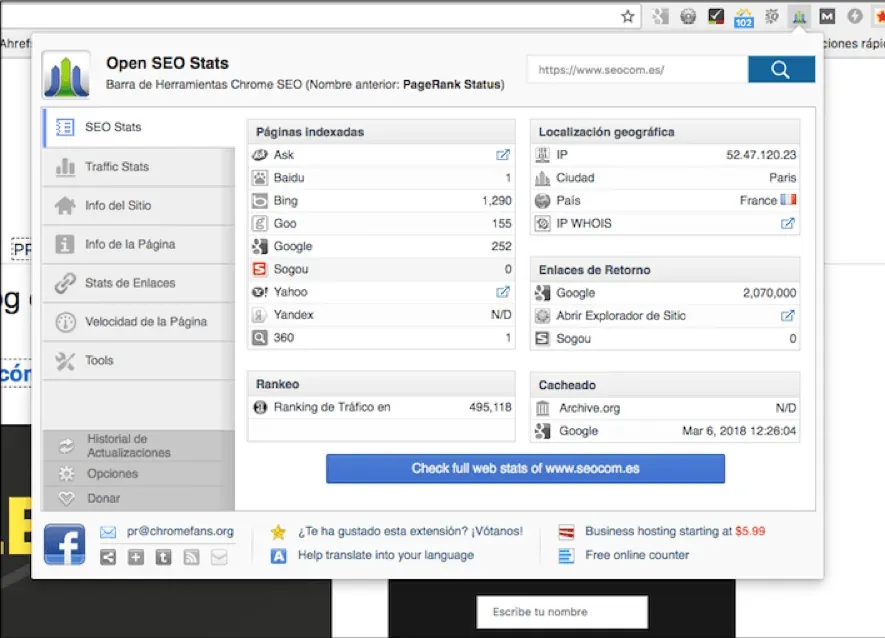Click the 360 search engine row
Viewport: 885px width, 638px height.
pyautogui.click(x=382, y=338)
